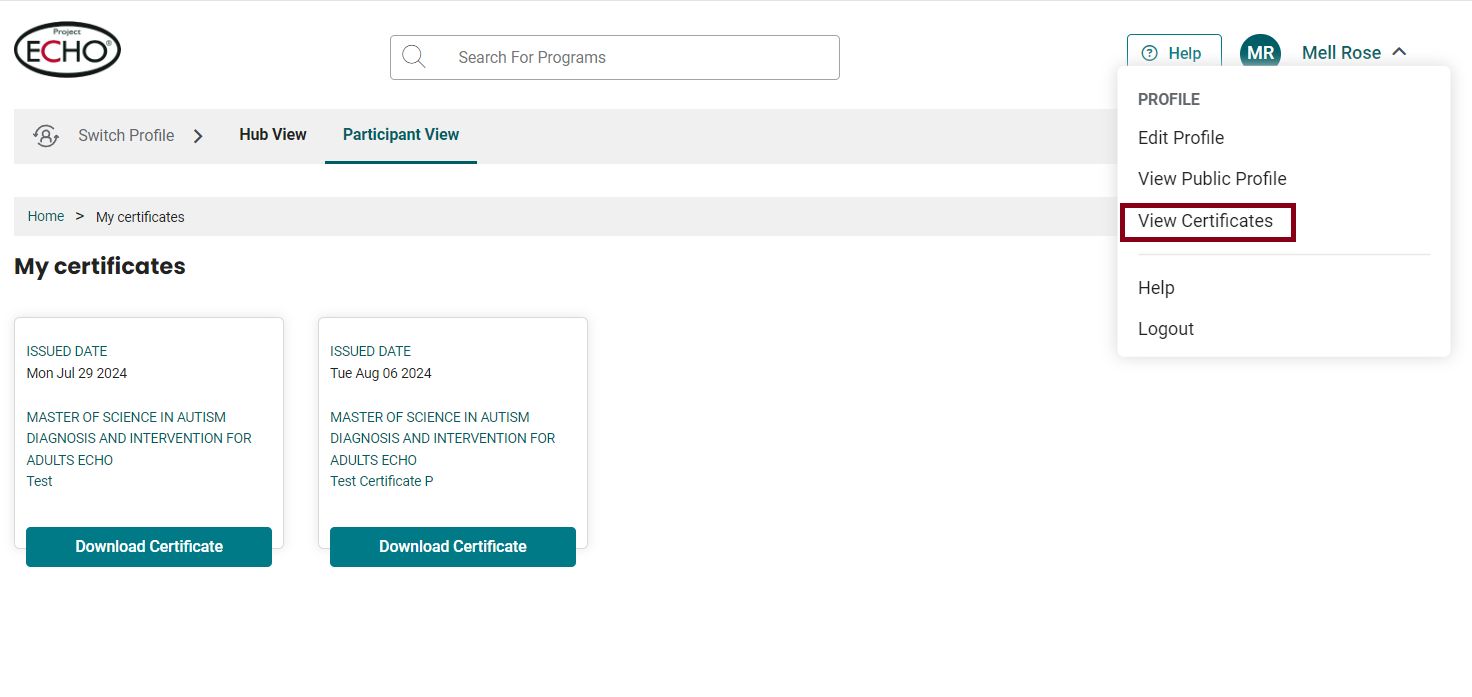Expand the Switch Profile chevron arrow
This screenshot has width=1472, height=697.
(x=198, y=136)
